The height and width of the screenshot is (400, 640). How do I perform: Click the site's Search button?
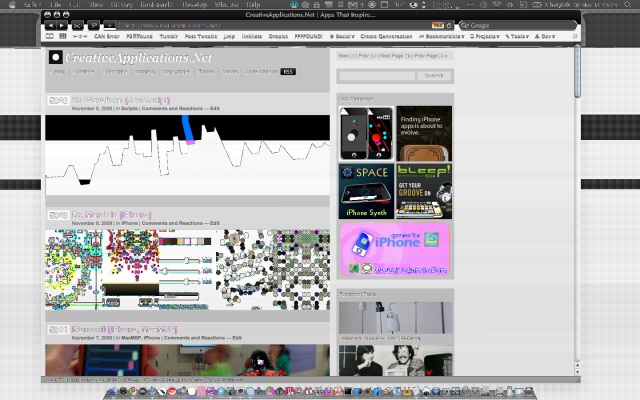(x=433, y=76)
